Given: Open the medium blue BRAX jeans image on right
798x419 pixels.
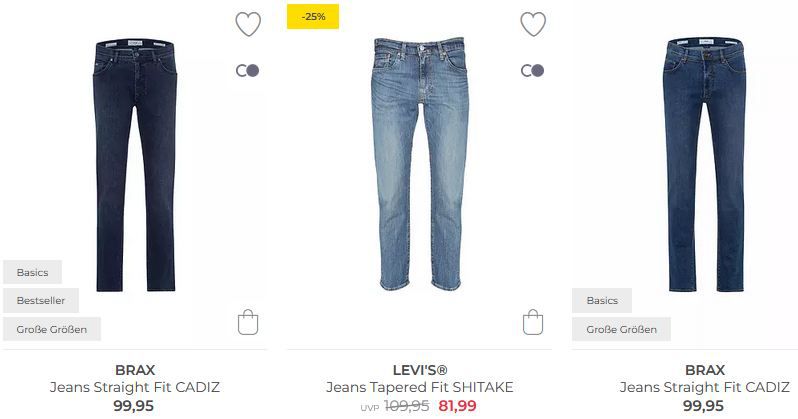Looking at the screenshot, I should (705, 165).
